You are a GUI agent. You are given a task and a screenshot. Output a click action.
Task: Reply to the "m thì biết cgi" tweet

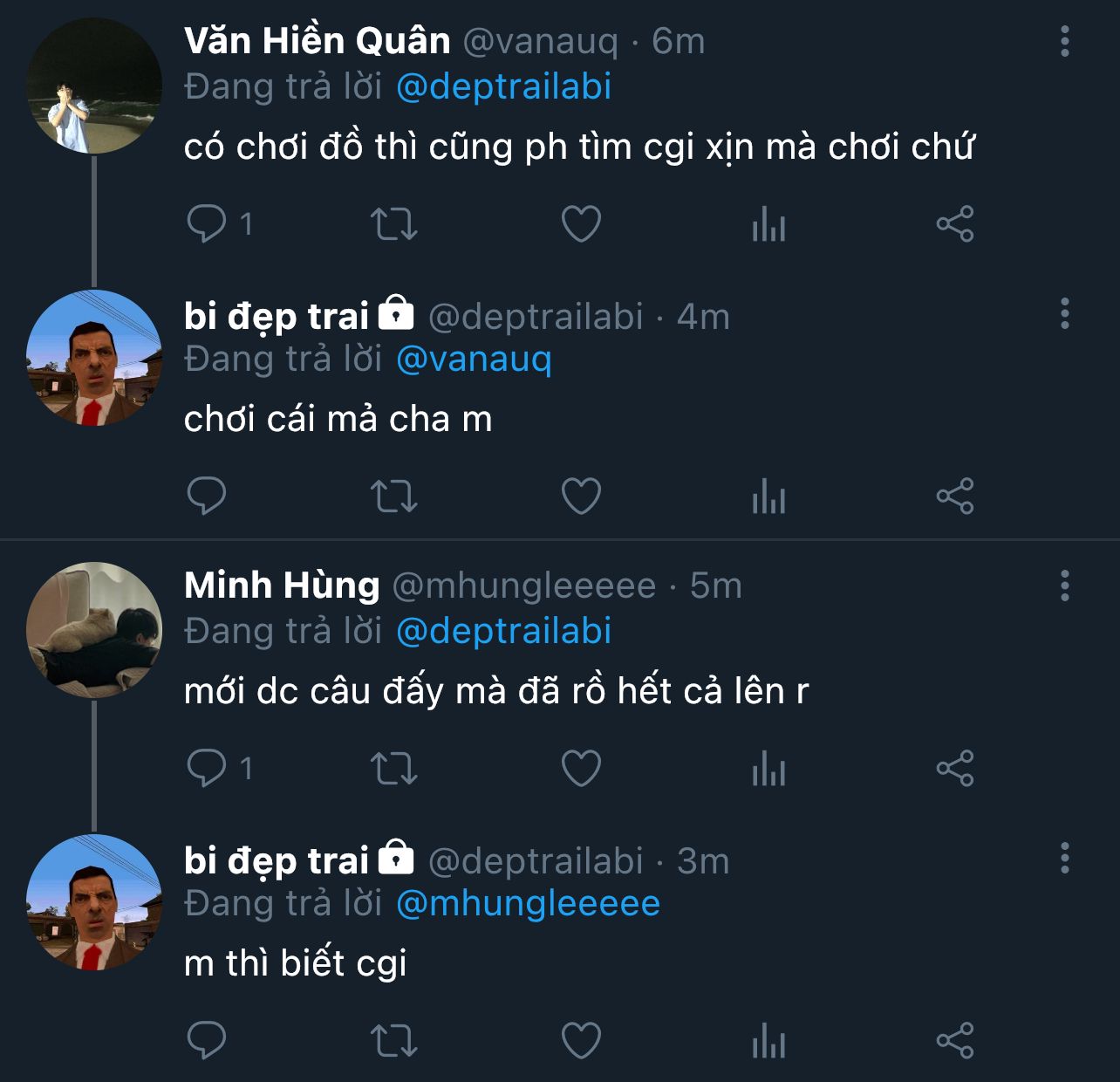207,1040
